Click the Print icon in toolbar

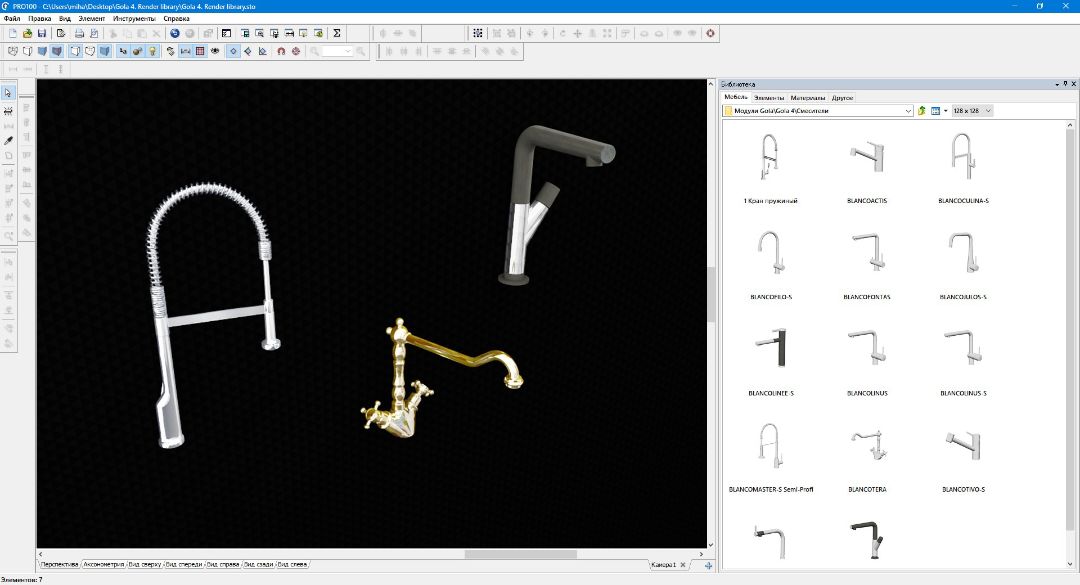point(79,33)
